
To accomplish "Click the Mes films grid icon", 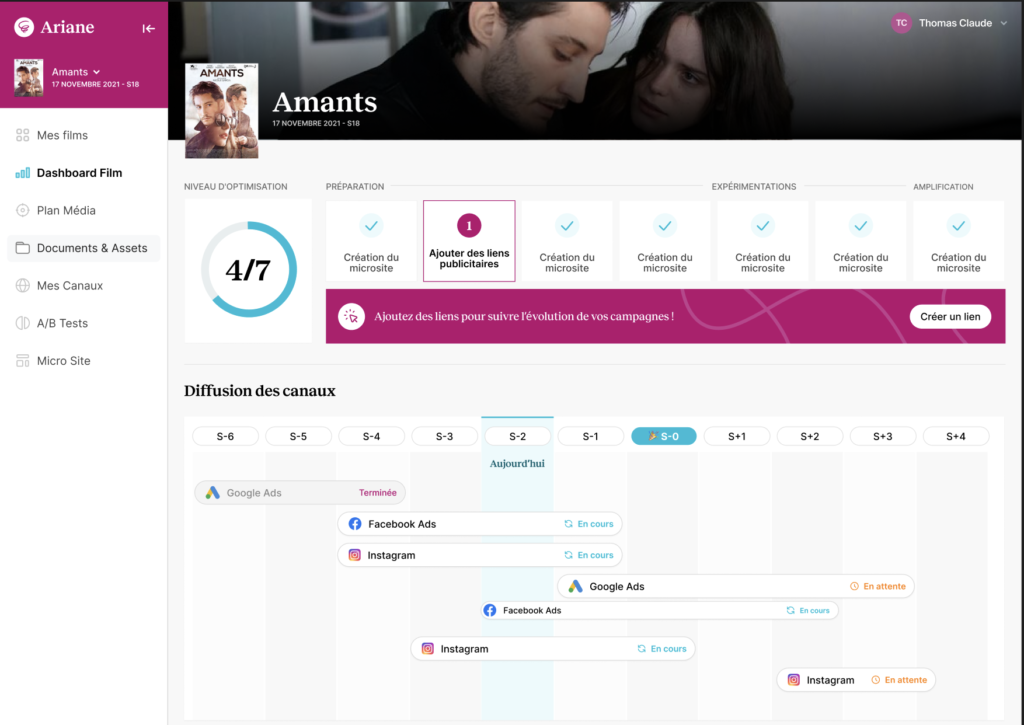I will (23, 135).
